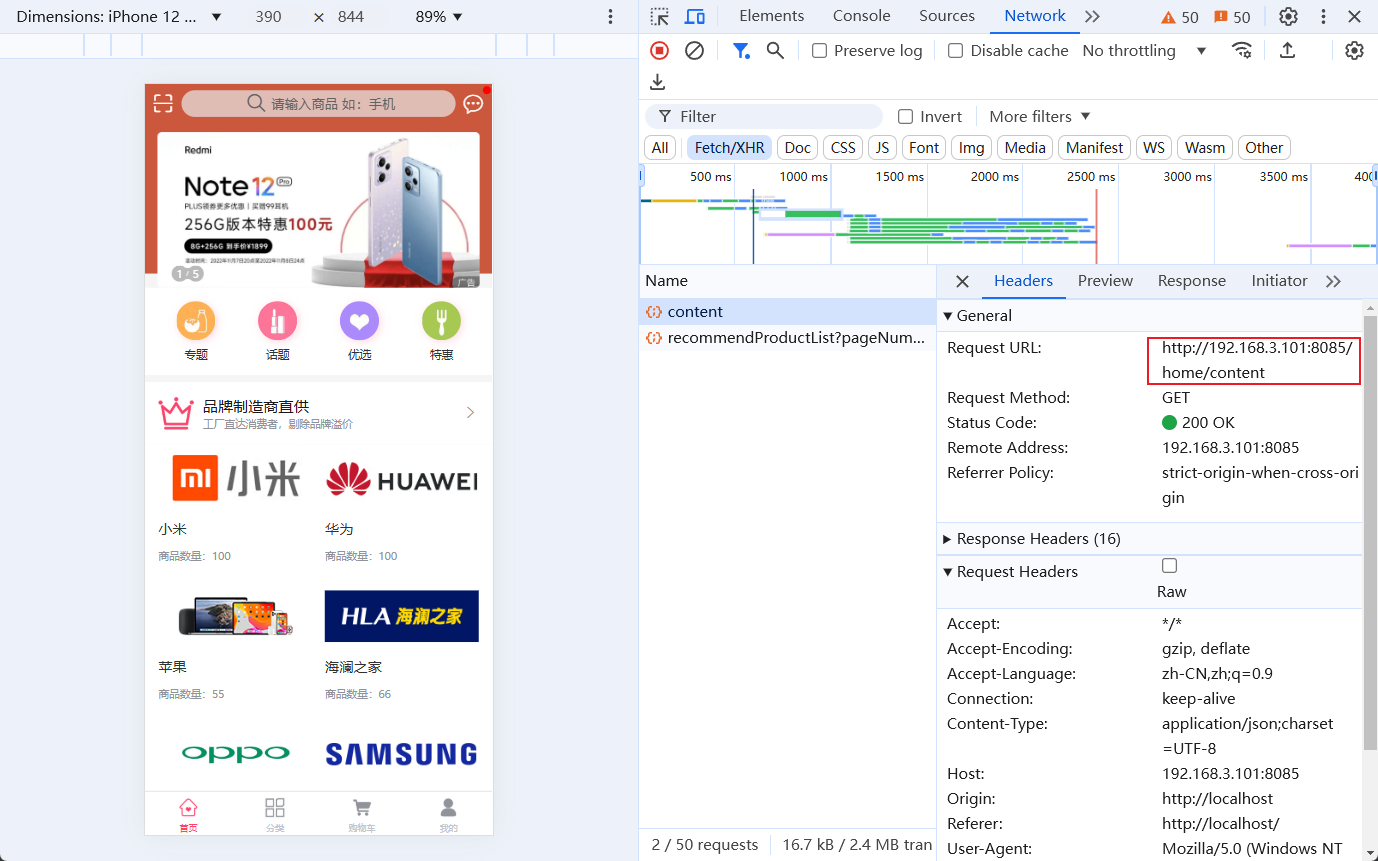Collapse the Request Headers section
The height and width of the screenshot is (861, 1378).
point(1010,572)
